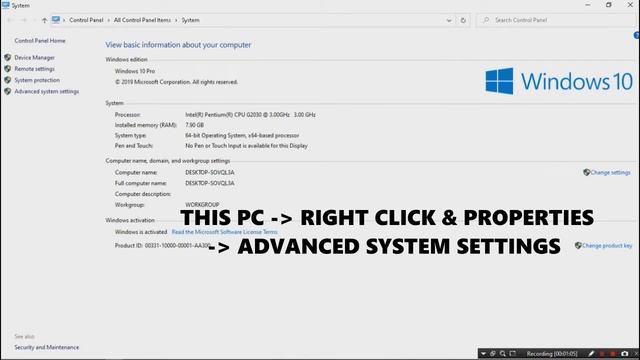Click the Forward navigation arrow
This screenshot has height=360, width=640.
(24, 20)
